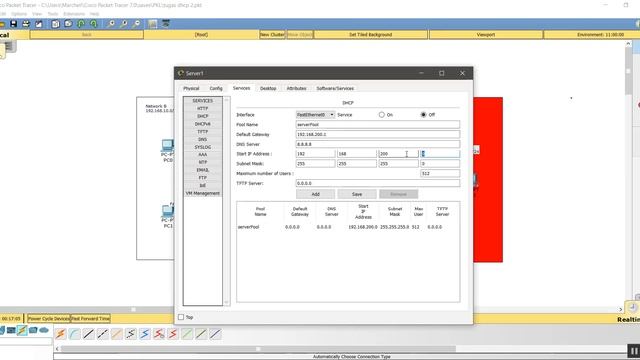Select the serverPool row in the table
The image size is (640, 360).
click(348, 227)
